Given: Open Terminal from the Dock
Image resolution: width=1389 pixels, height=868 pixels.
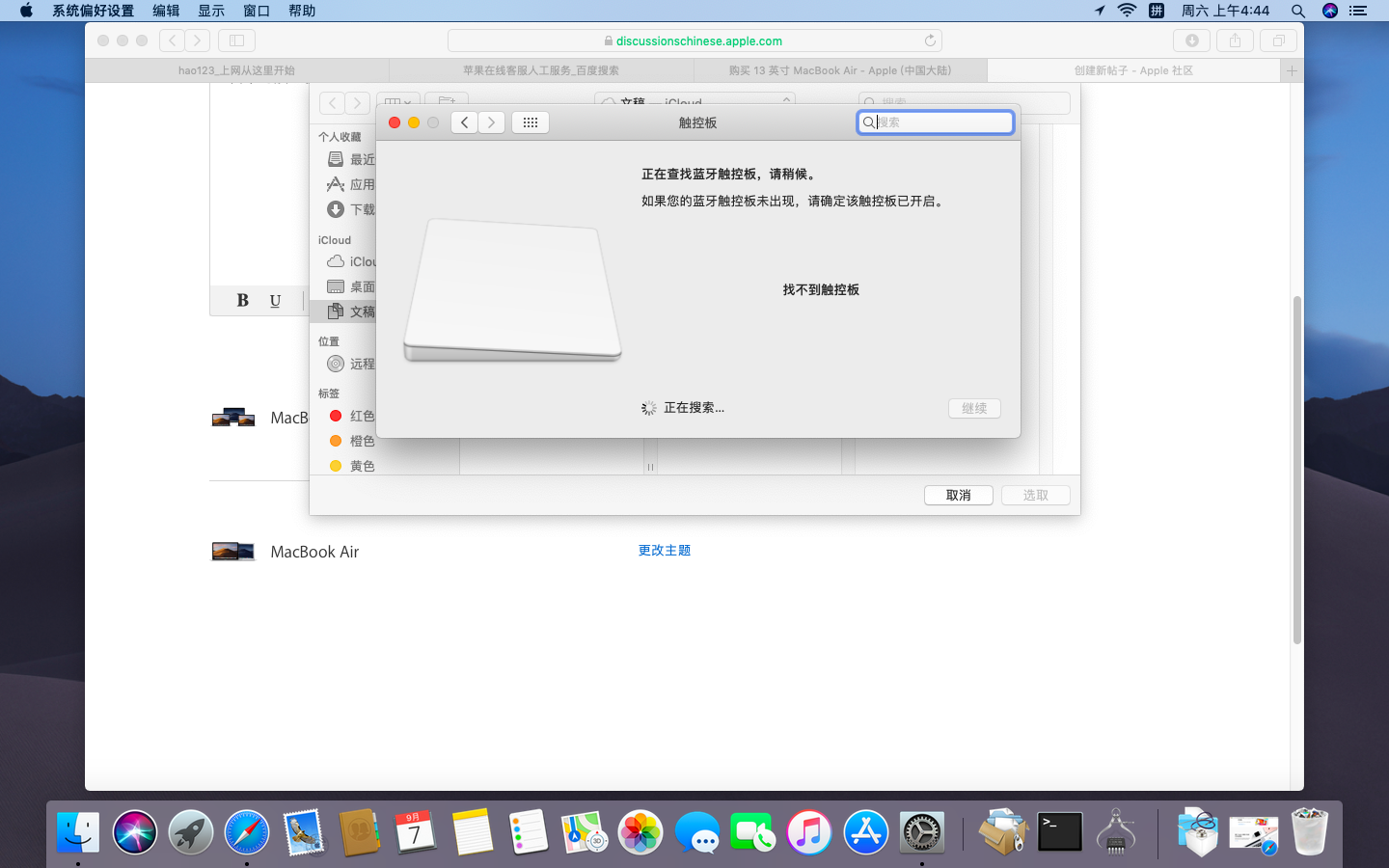Looking at the screenshot, I should [x=1059, y=831].
